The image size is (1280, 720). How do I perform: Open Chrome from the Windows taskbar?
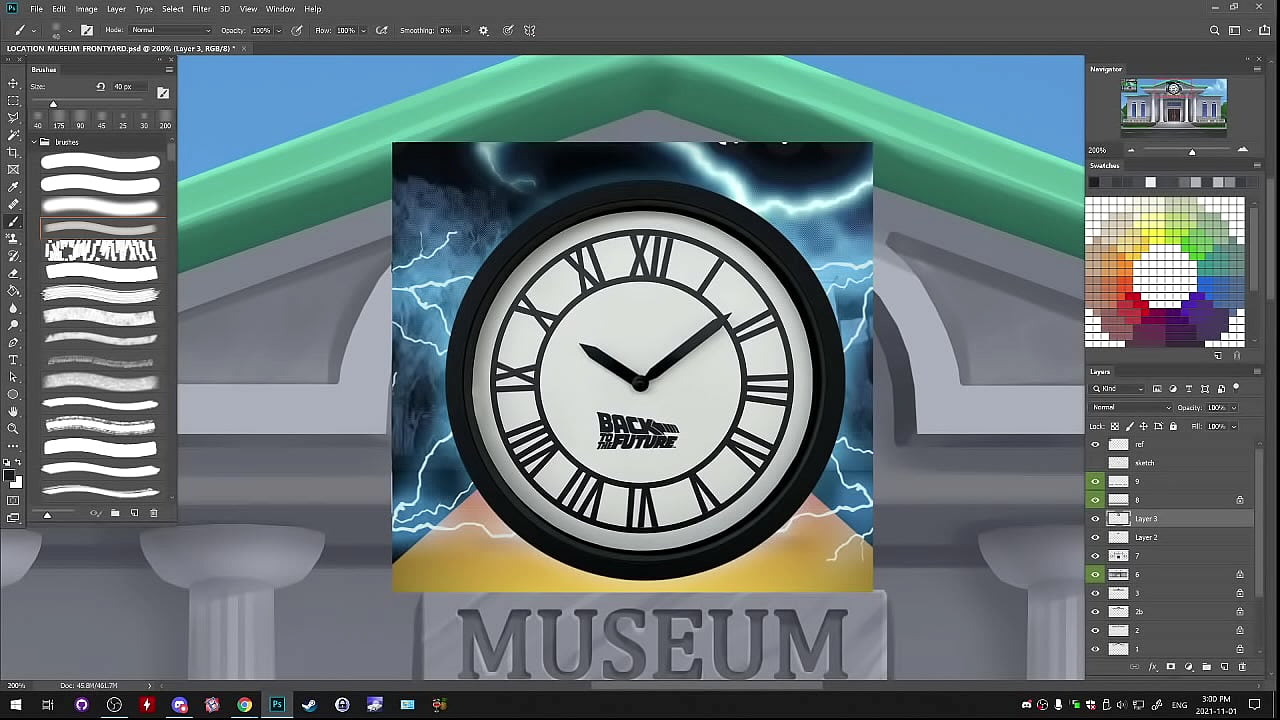click(244, 705)
